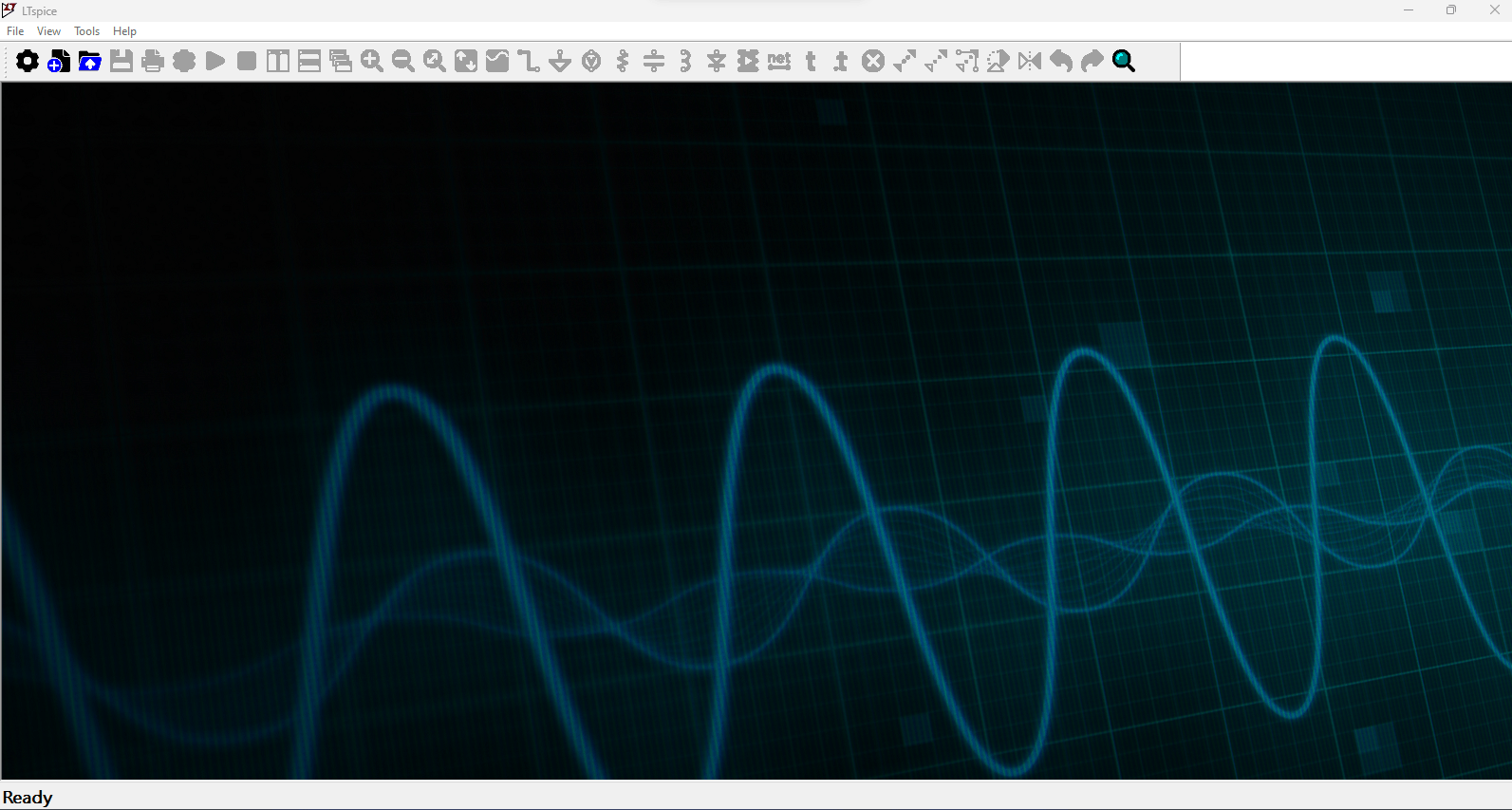
Task: Open the Settings gear in the toolbar
Action: pos(28,62)
